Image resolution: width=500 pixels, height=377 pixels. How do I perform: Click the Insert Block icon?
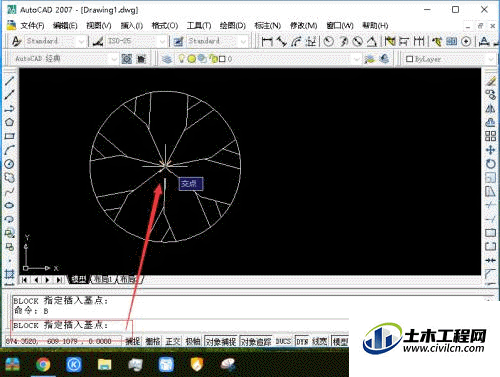click(9, 233)
